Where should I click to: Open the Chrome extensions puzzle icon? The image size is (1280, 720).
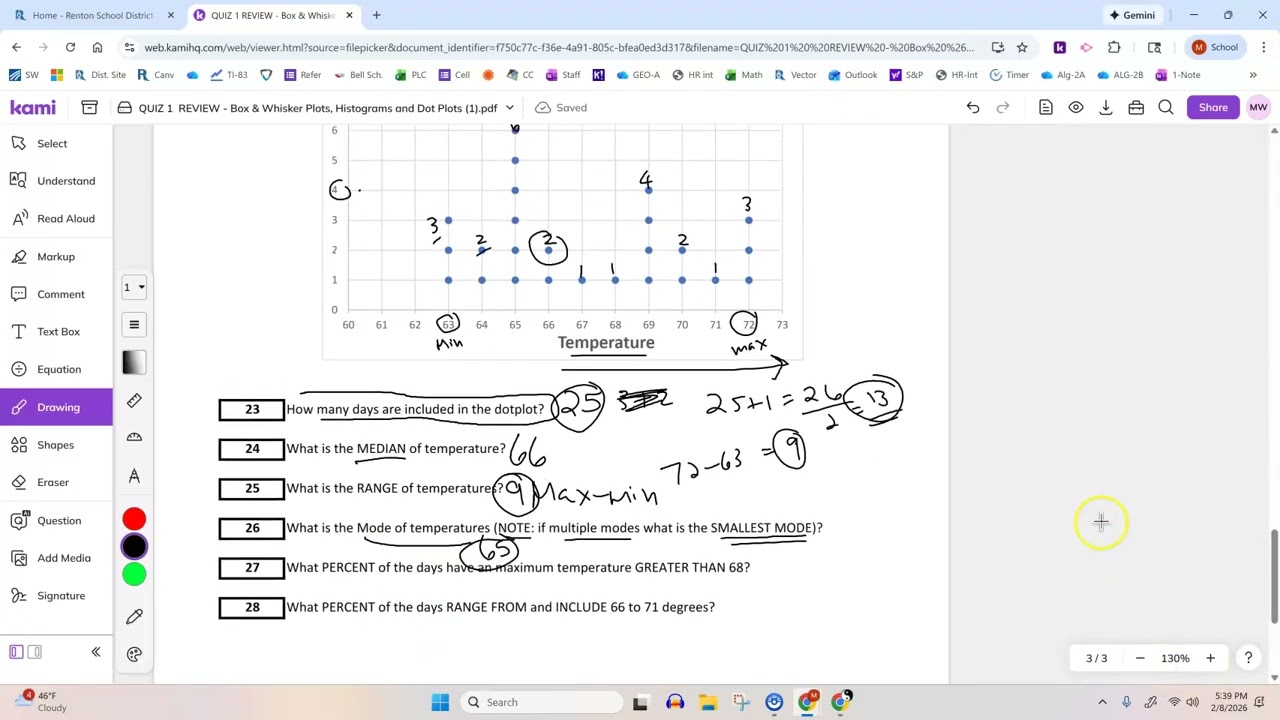coord(1114,47)
